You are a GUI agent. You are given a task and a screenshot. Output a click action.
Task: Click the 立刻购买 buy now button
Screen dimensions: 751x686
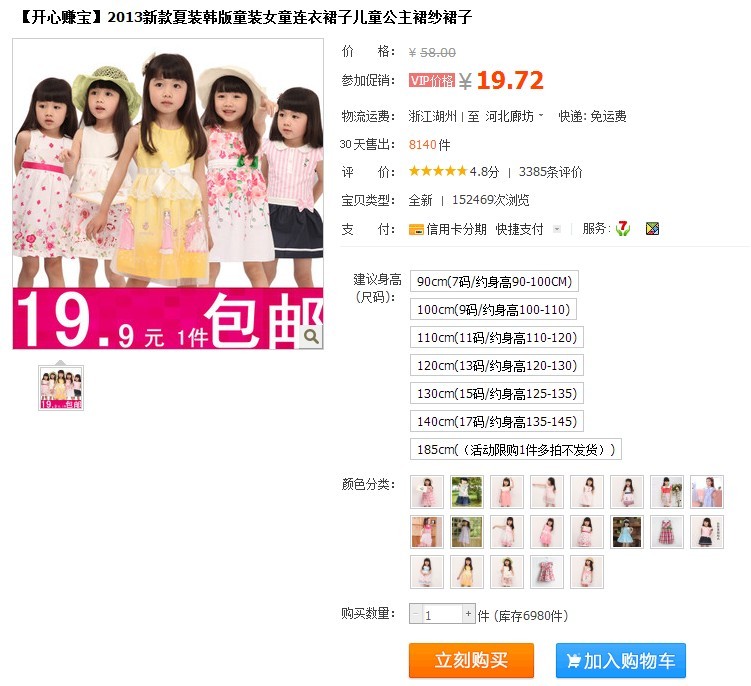(471, 660)
